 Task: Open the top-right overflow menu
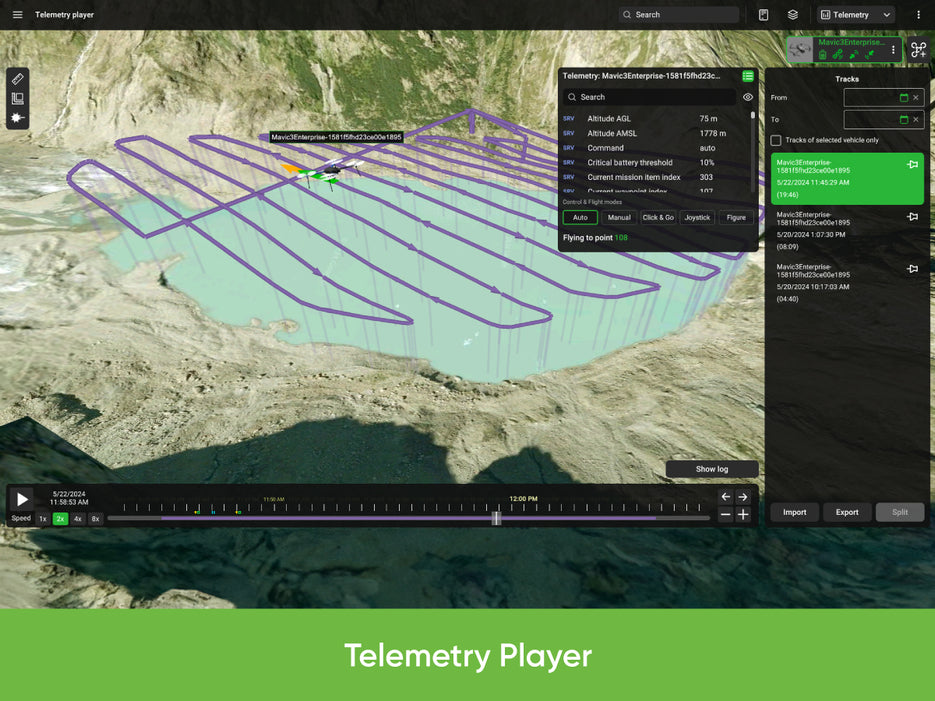click(918, 15)
